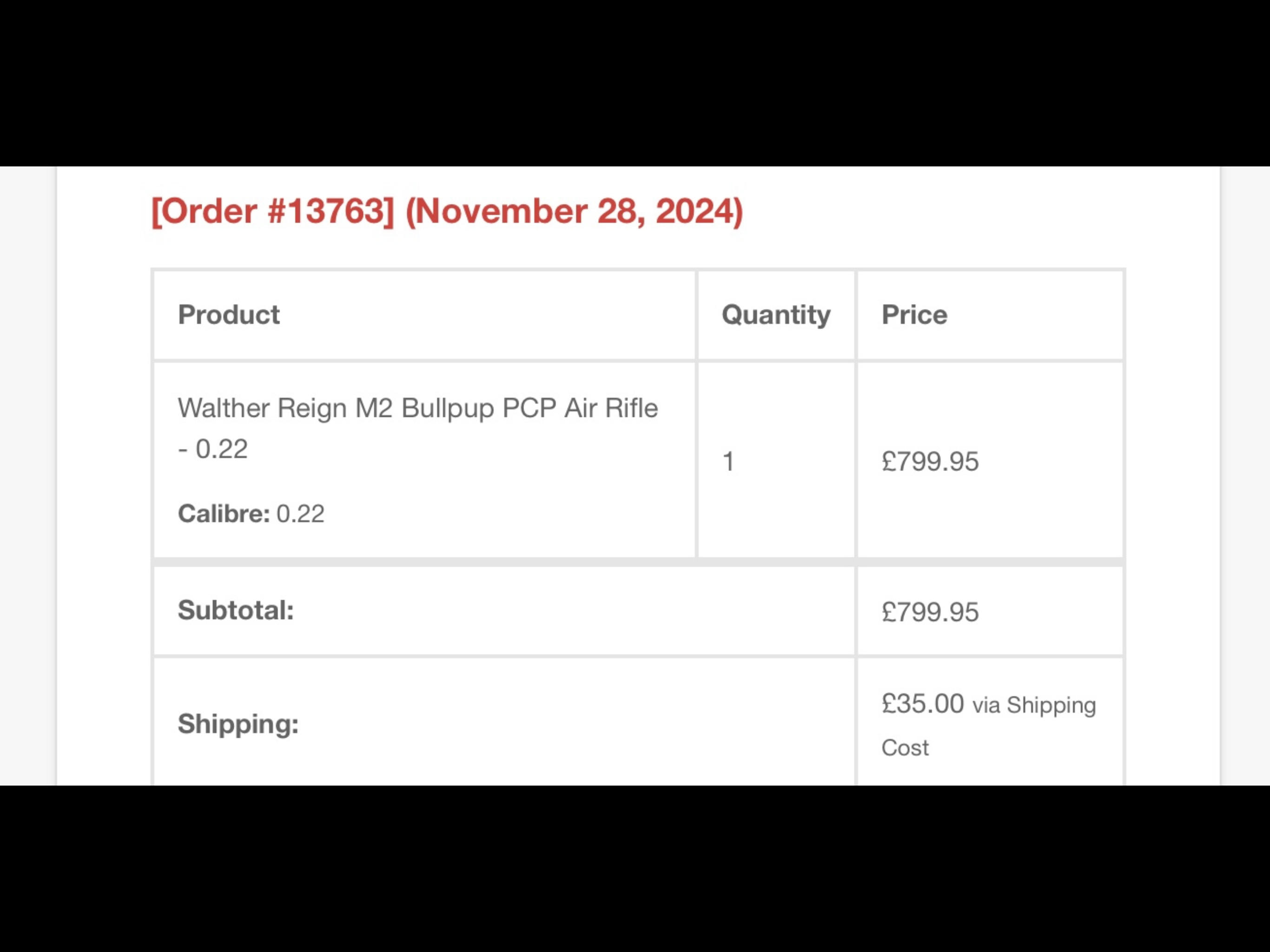Select the Quantity column header
1270x952 pixels.
(x=776, y=315)
